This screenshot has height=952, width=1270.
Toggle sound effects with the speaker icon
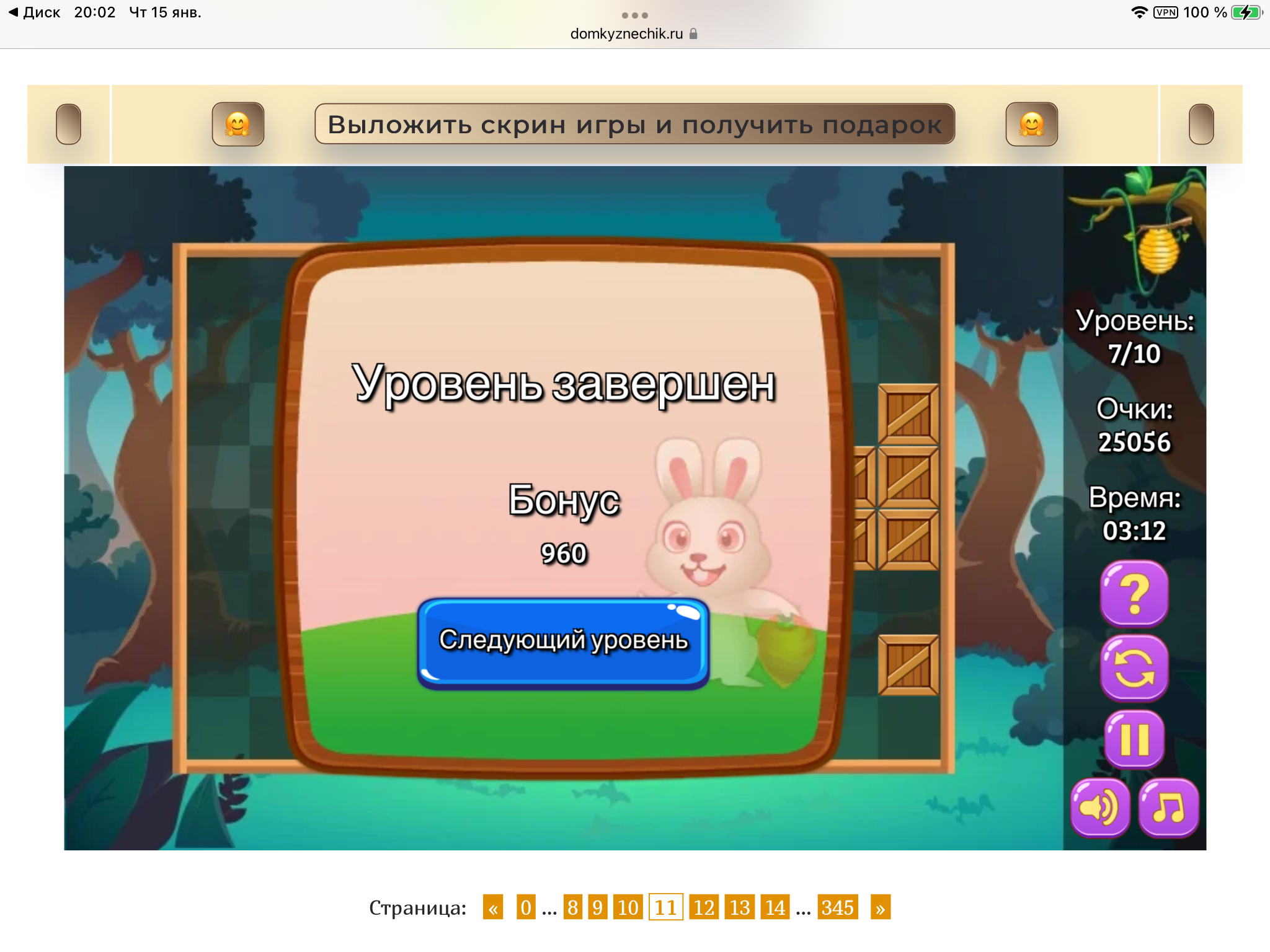(1099, 808)
